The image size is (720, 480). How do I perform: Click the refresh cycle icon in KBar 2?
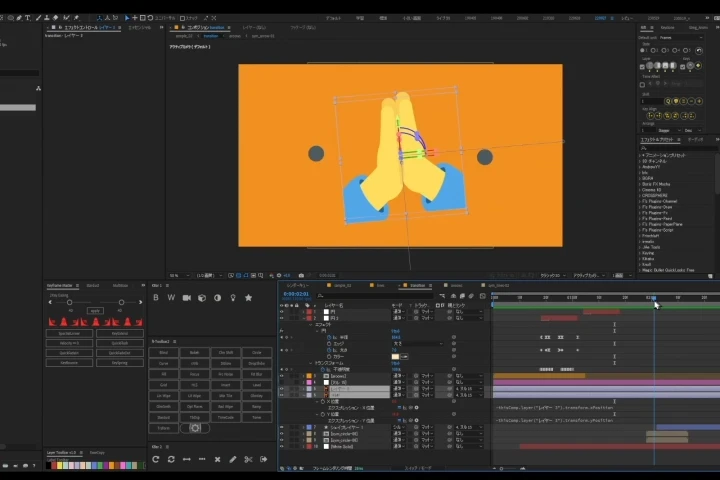click(x=171, y=459)
